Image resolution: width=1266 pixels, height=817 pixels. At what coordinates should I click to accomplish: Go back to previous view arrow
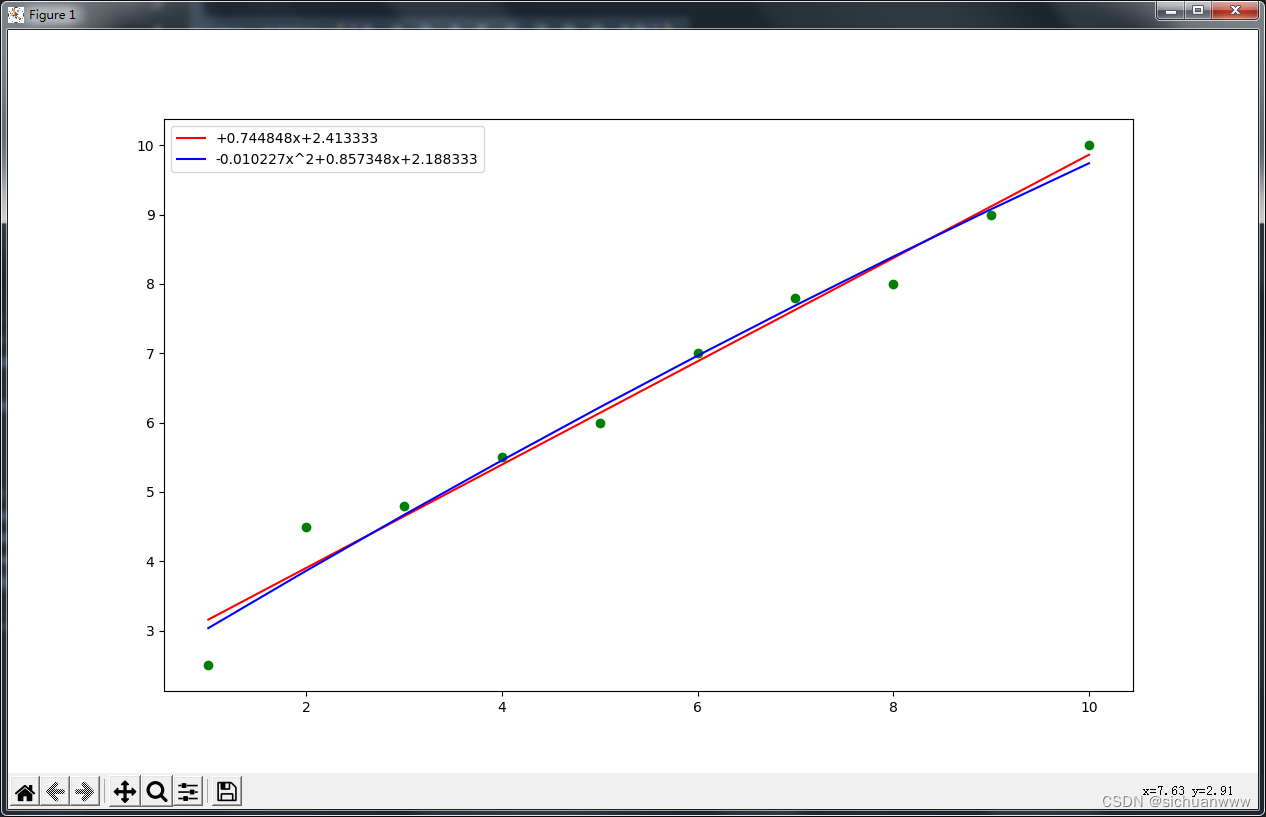pyautogui.click(x=55, y=792)
